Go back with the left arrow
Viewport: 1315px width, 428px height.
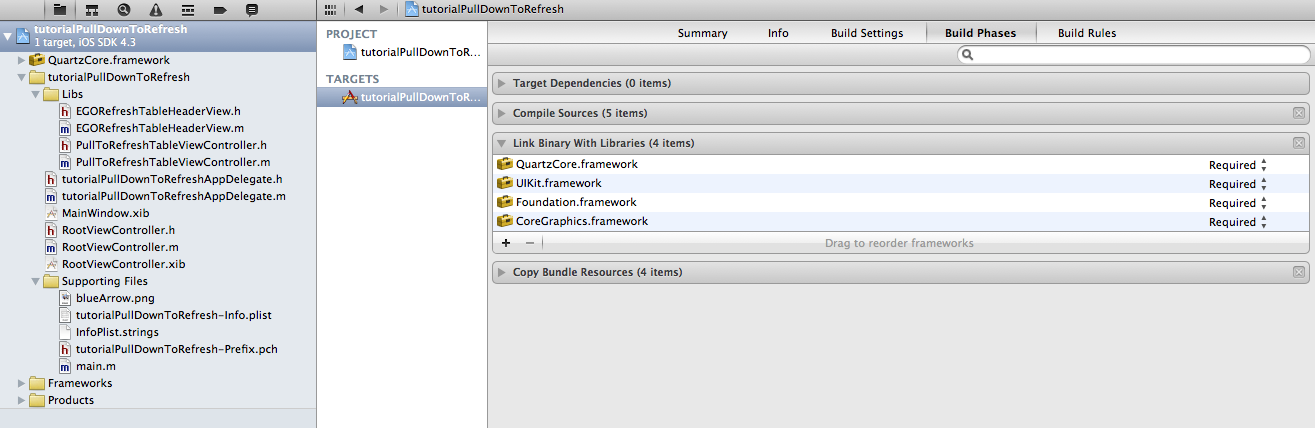click(x=358, y=9)
